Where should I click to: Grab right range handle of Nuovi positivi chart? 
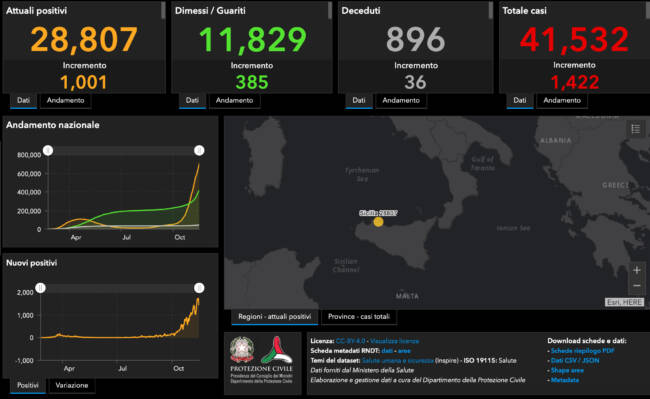199,288
